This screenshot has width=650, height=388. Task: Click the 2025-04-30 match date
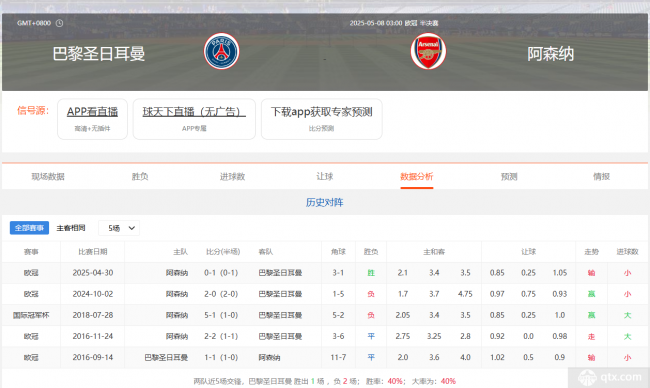click(93, 273)
